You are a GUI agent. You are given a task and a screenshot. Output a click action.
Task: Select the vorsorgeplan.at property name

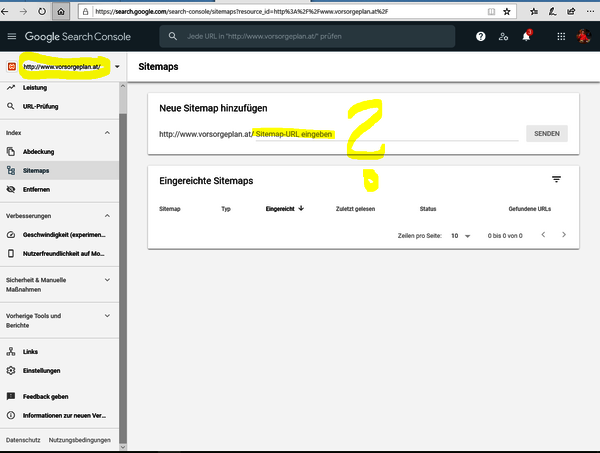tap(62, 67)
